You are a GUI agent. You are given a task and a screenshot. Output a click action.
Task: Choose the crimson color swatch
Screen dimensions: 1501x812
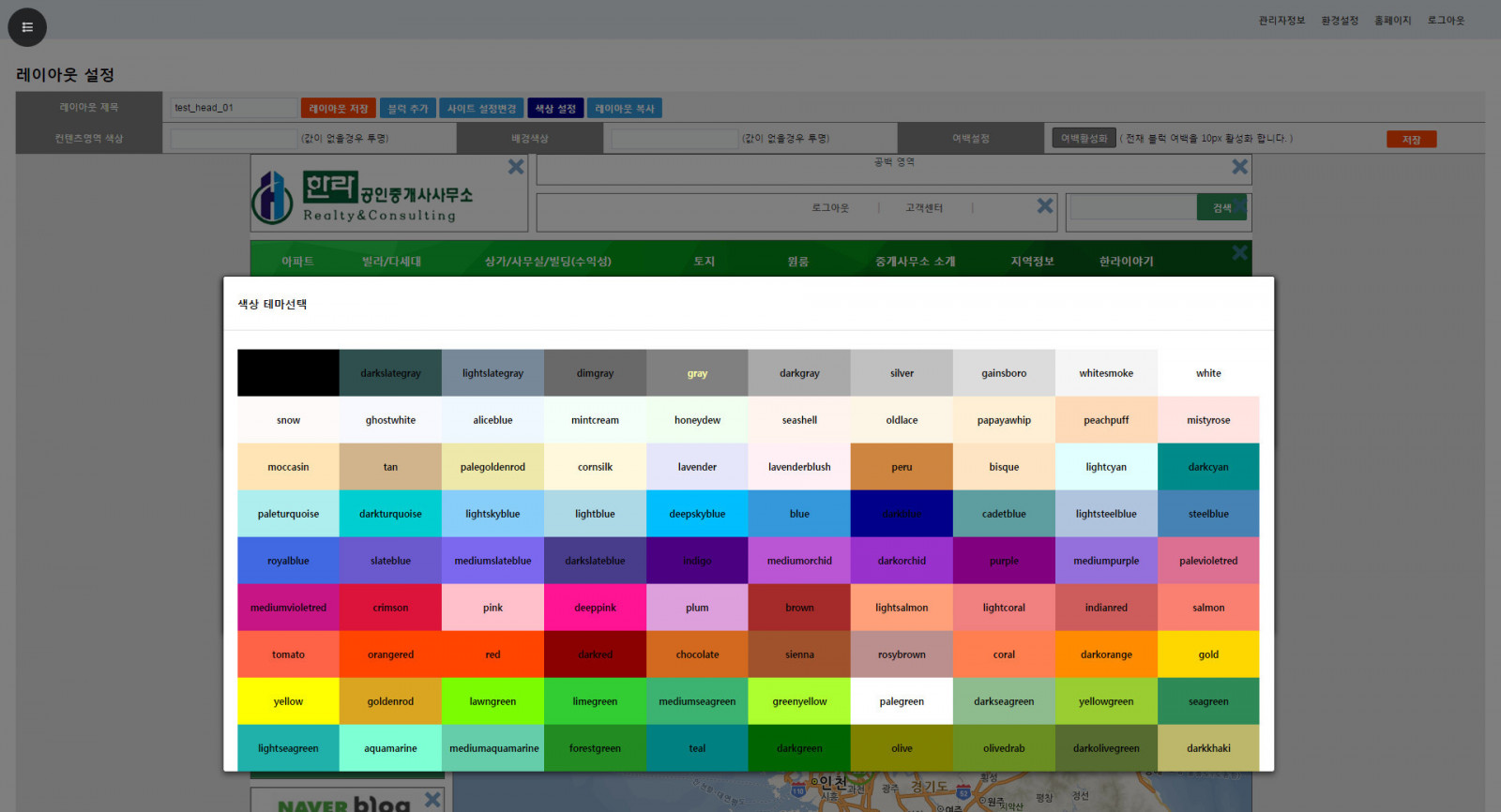(390, 608)
